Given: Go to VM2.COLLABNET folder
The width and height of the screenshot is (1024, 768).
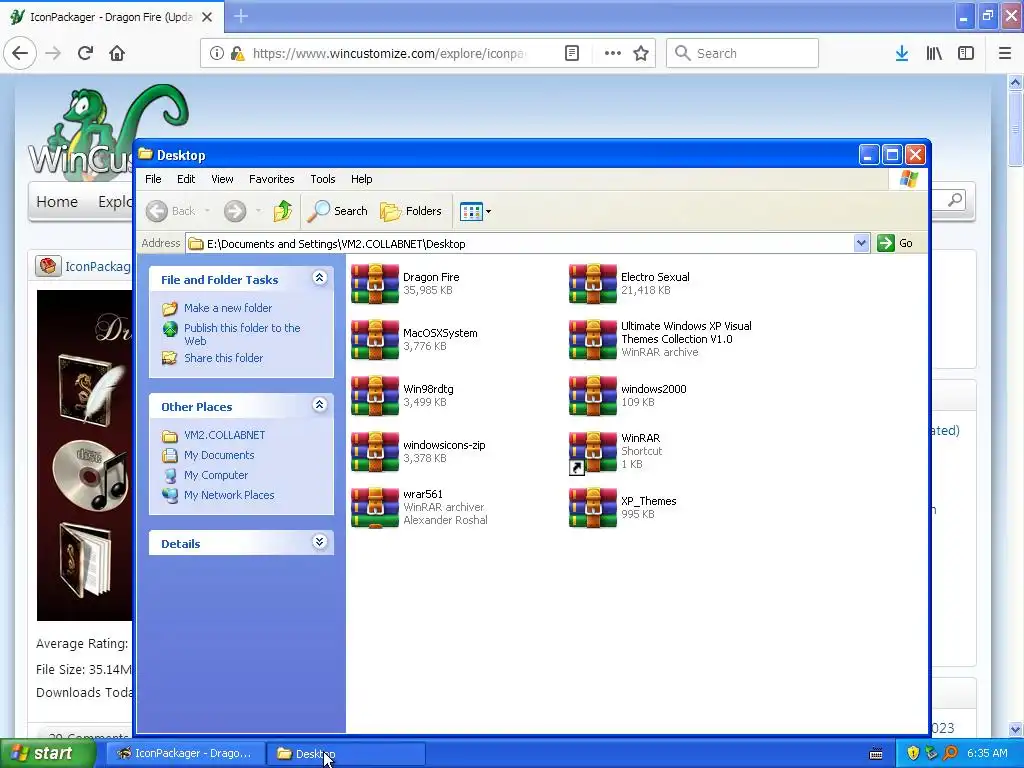Looking at the screenshot, I should coord(224,435).
